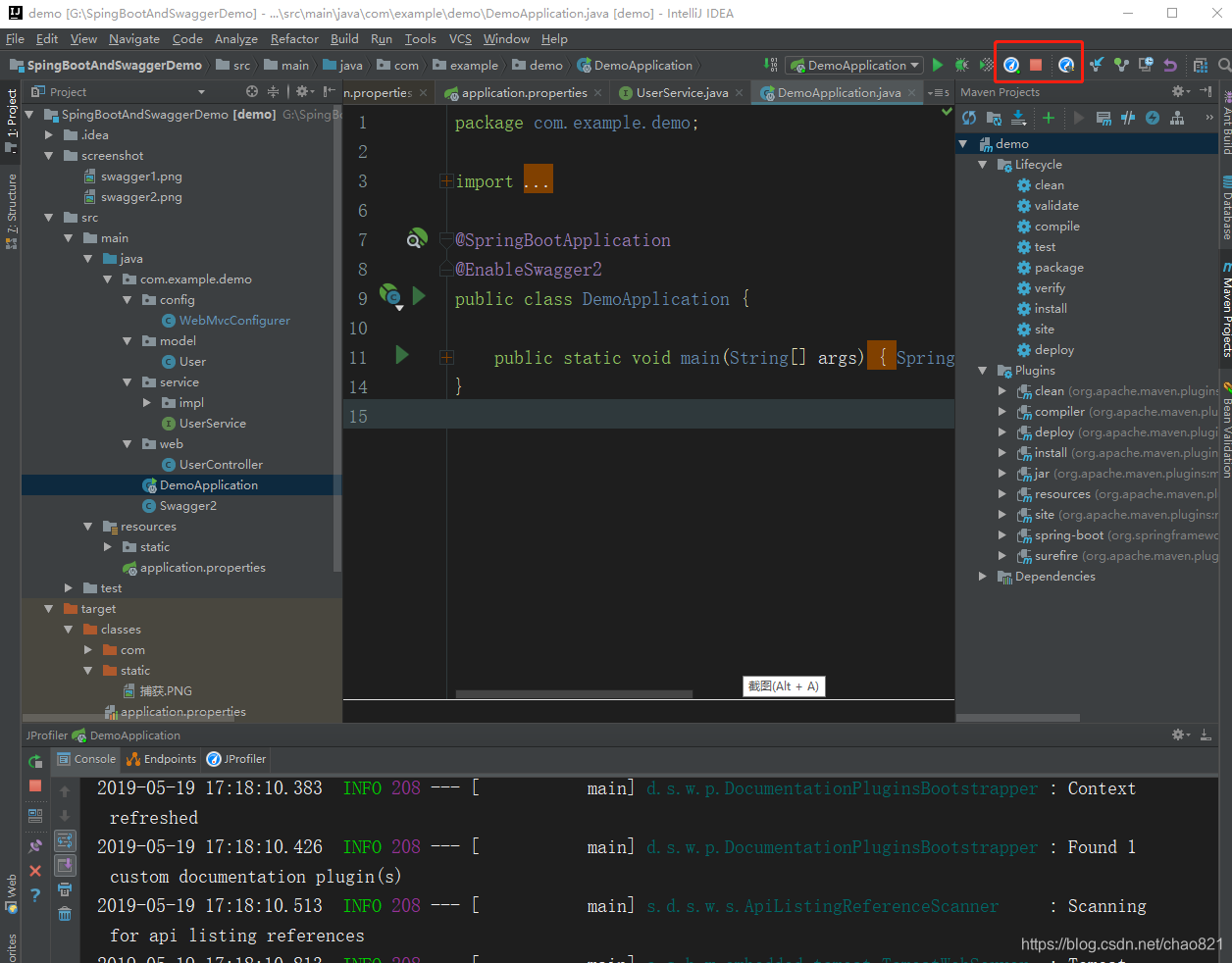Viewport: 1232px width, 963px height.
Task: Select the Maven install lifecycle goal
Action: pyautogui.click(x=1051, y=309)
